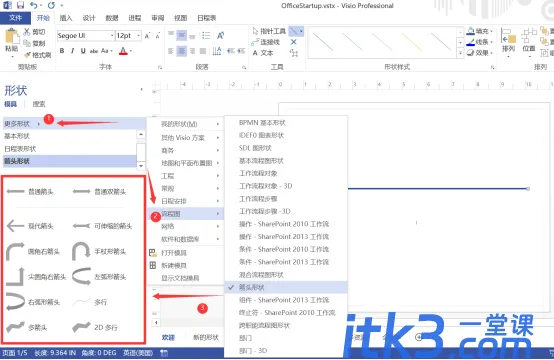Open the 12pt font size dropdown
The height and width of the screenshot is (360, 554).
tap(139, 36)
